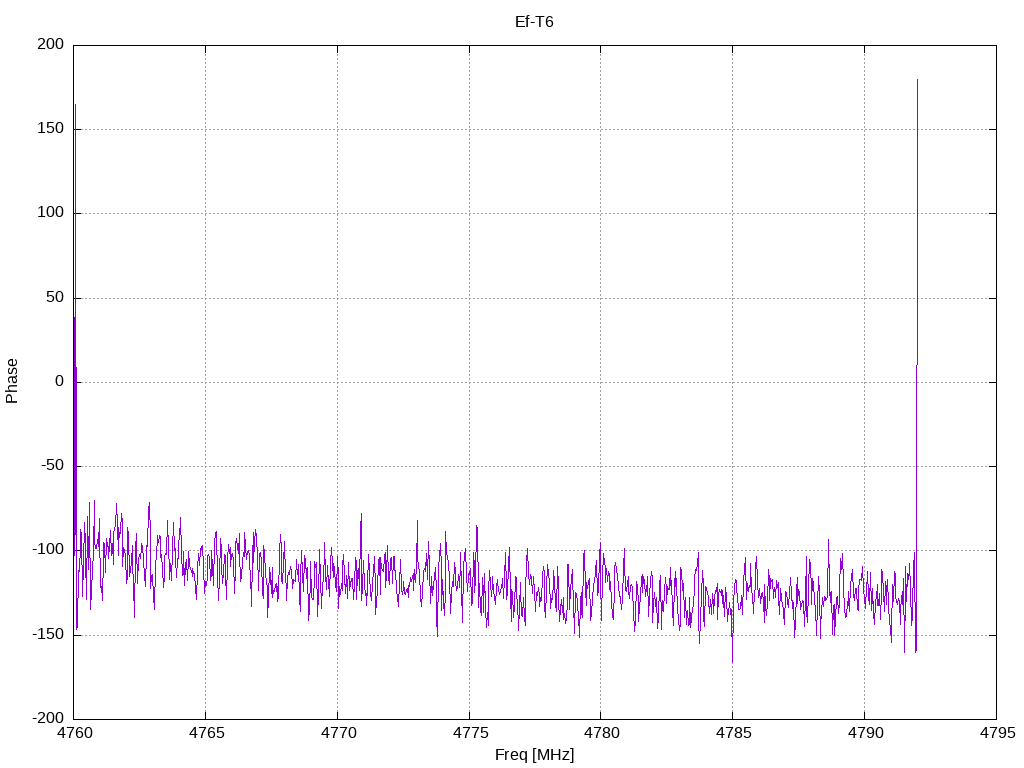Click the plot title Ef-T6
The height and width of the screenshot is (768, 1024).
tap(534, 22)
